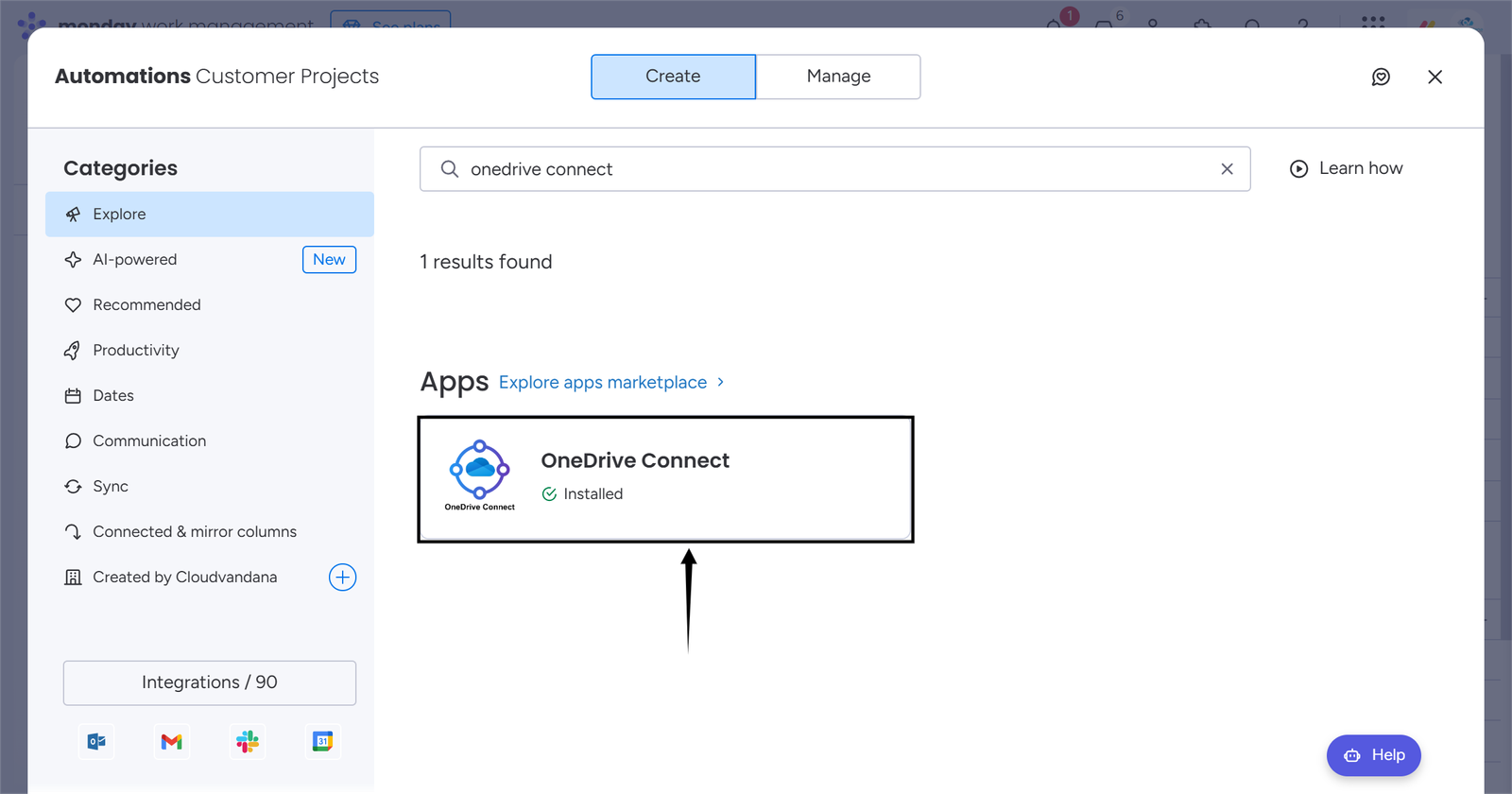1512x794 pixels.
Task: Click the "Categories" sidebar heading
Action: [x=120, y=168]
